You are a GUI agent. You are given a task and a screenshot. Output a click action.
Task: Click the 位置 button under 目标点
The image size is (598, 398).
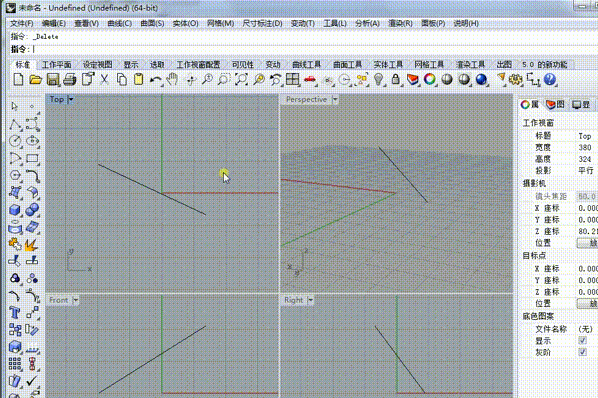(x=587, y=303)
